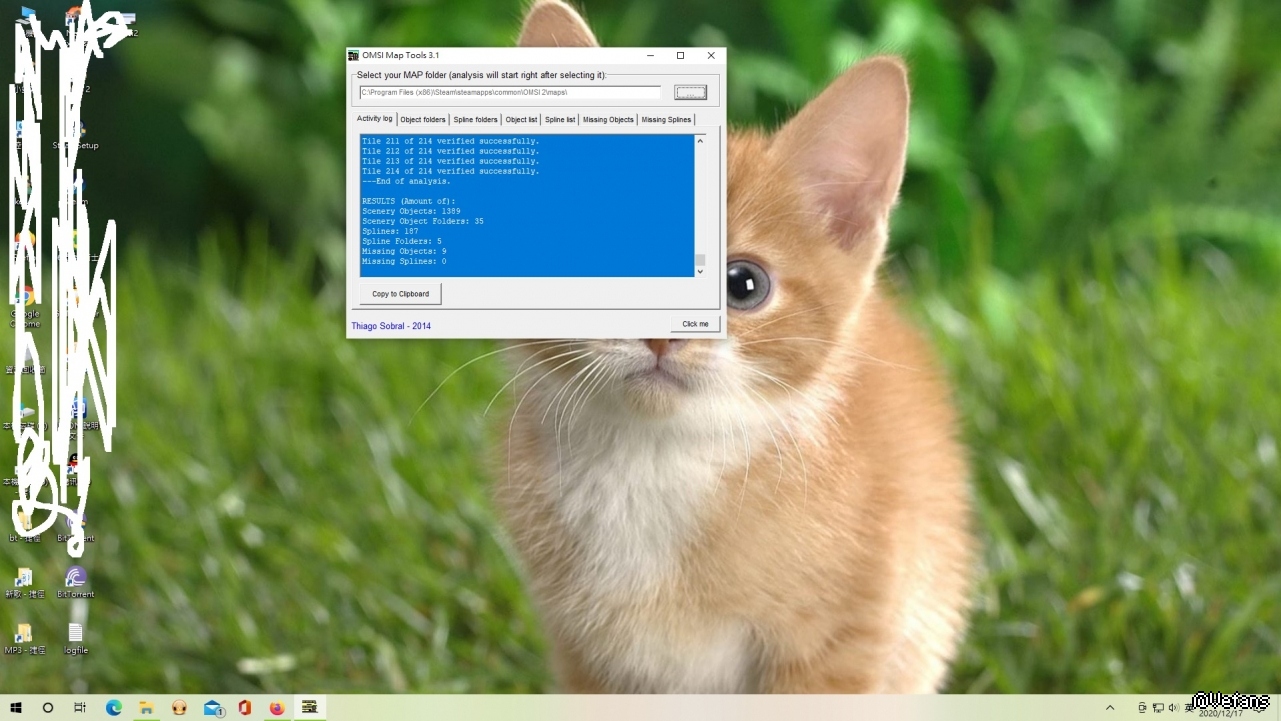
Task: Open the Missing Splines tab
Action: tap(666, 120)
